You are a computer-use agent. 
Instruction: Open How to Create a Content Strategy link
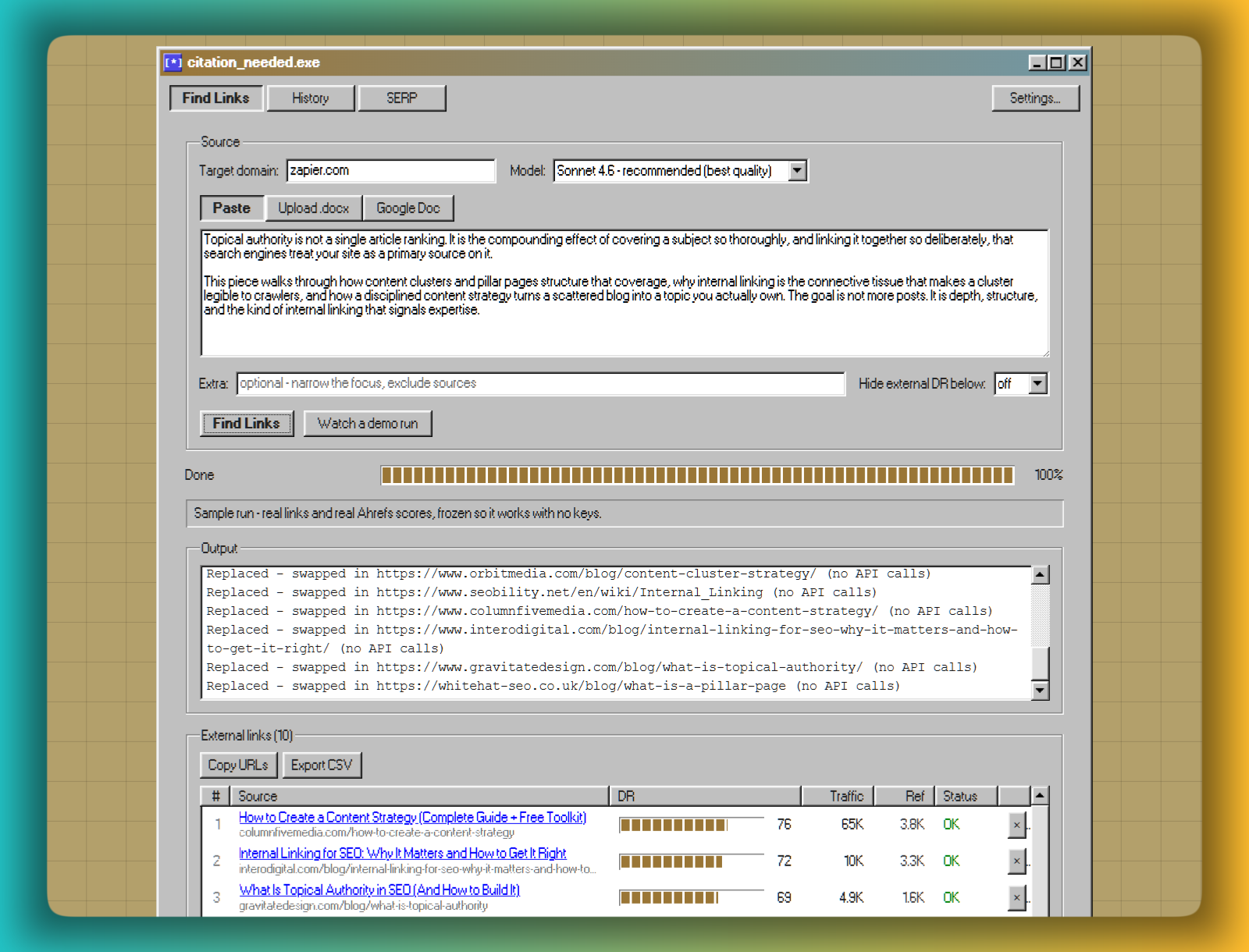click(x=412, y=818)
